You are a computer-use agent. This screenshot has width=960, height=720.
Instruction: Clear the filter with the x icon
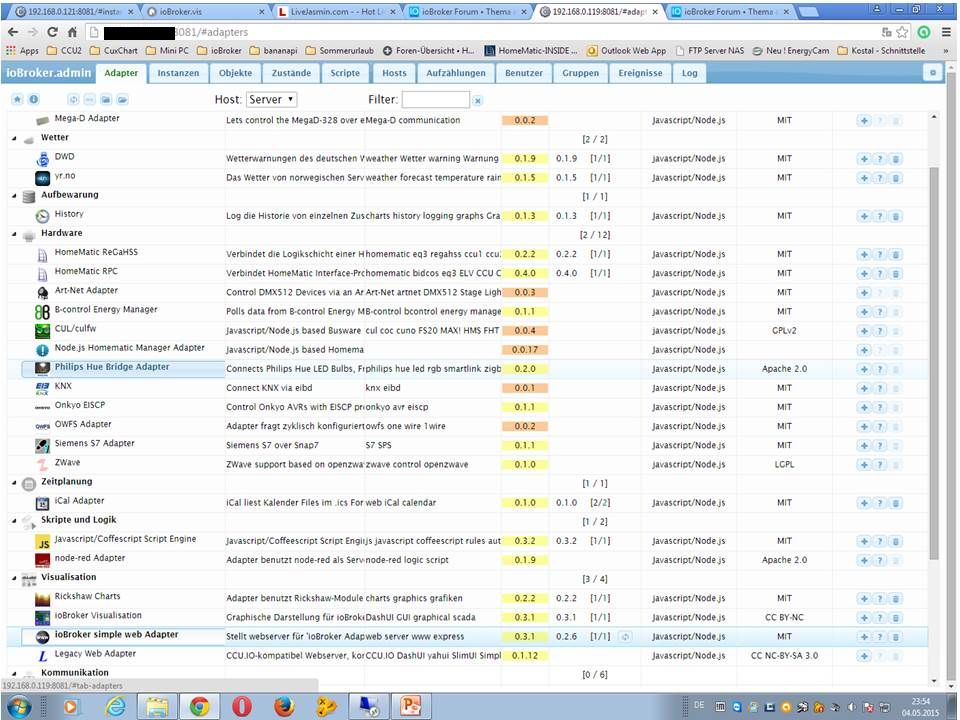(x=478, y=100)
